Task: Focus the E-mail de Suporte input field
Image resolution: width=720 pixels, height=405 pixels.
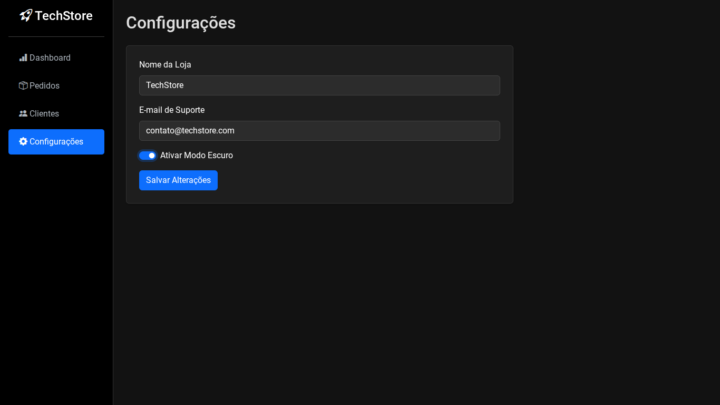Action: coord(319,131)
